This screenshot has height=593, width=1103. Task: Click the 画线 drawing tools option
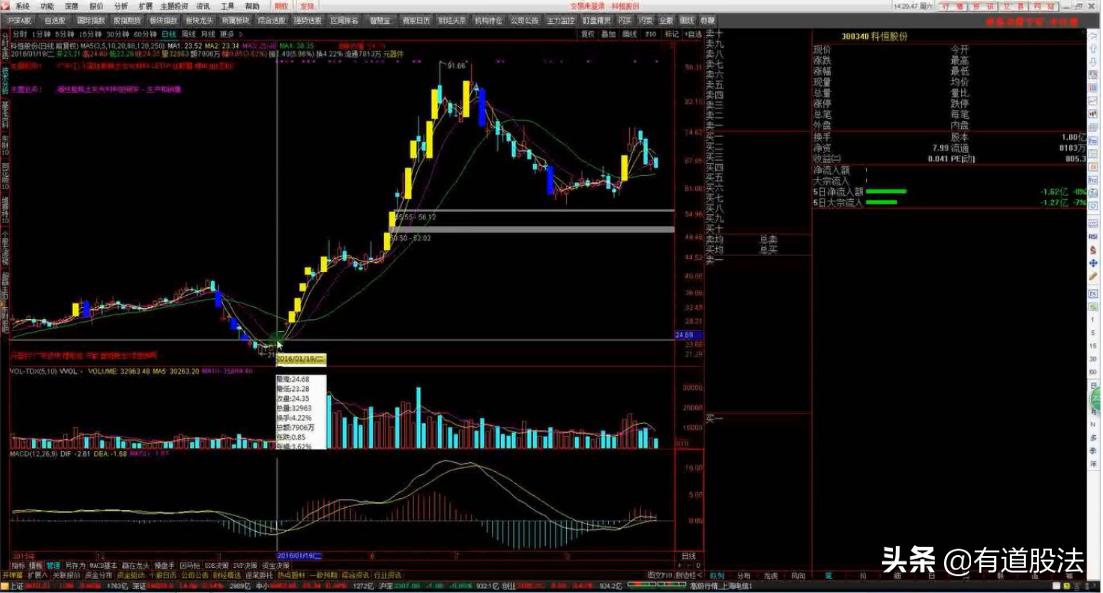coord(630,34)
